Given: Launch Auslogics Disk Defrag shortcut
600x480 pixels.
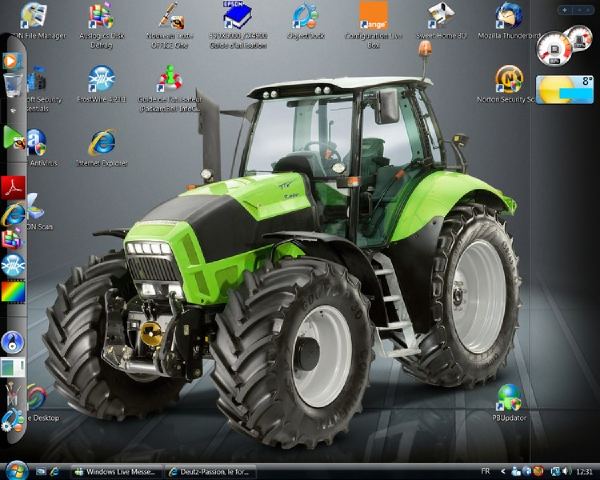Looking at the screenshot, I should click(x=101, y=25).
